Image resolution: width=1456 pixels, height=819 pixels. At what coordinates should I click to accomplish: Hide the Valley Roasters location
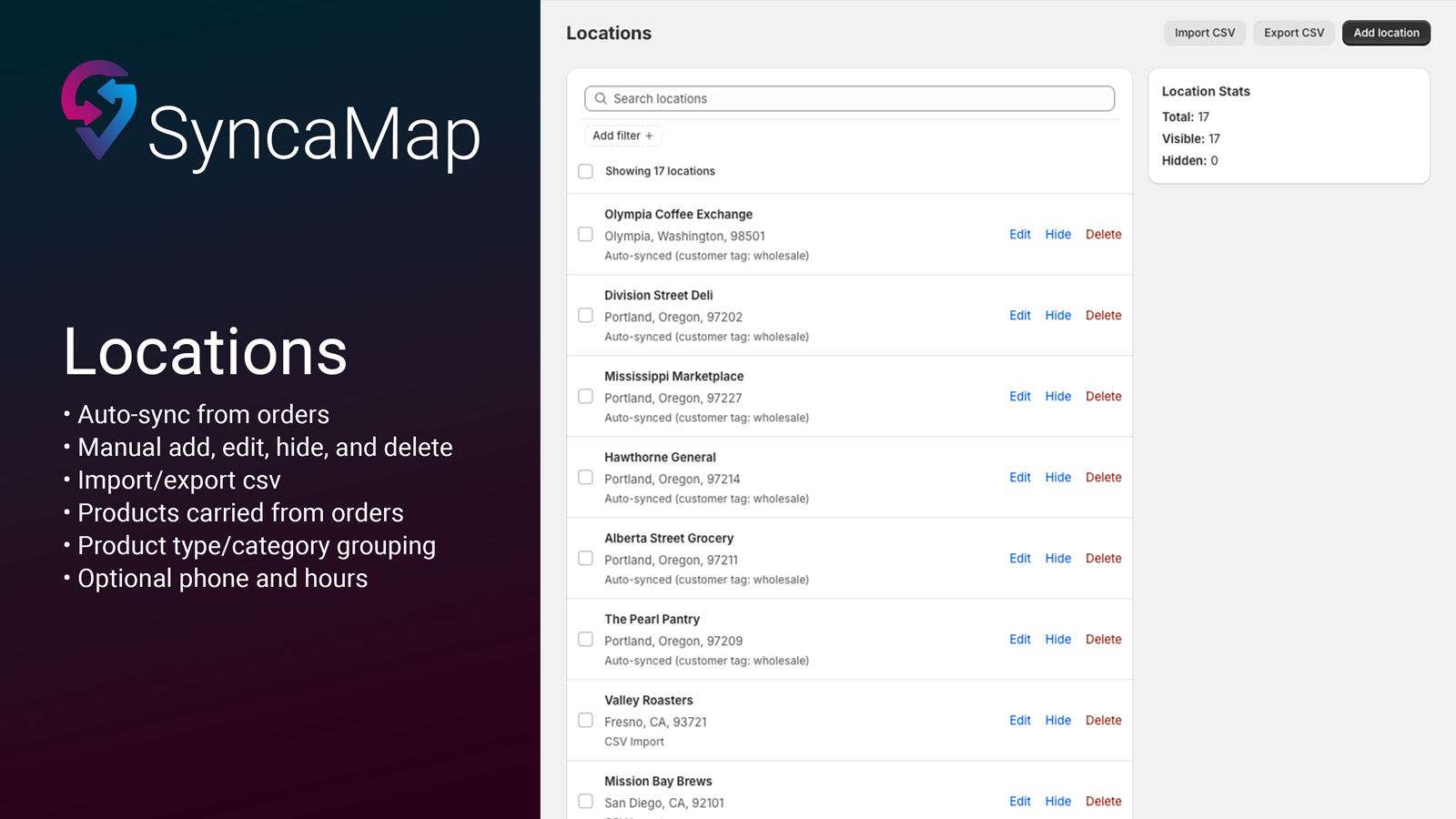pos(1058,720)
